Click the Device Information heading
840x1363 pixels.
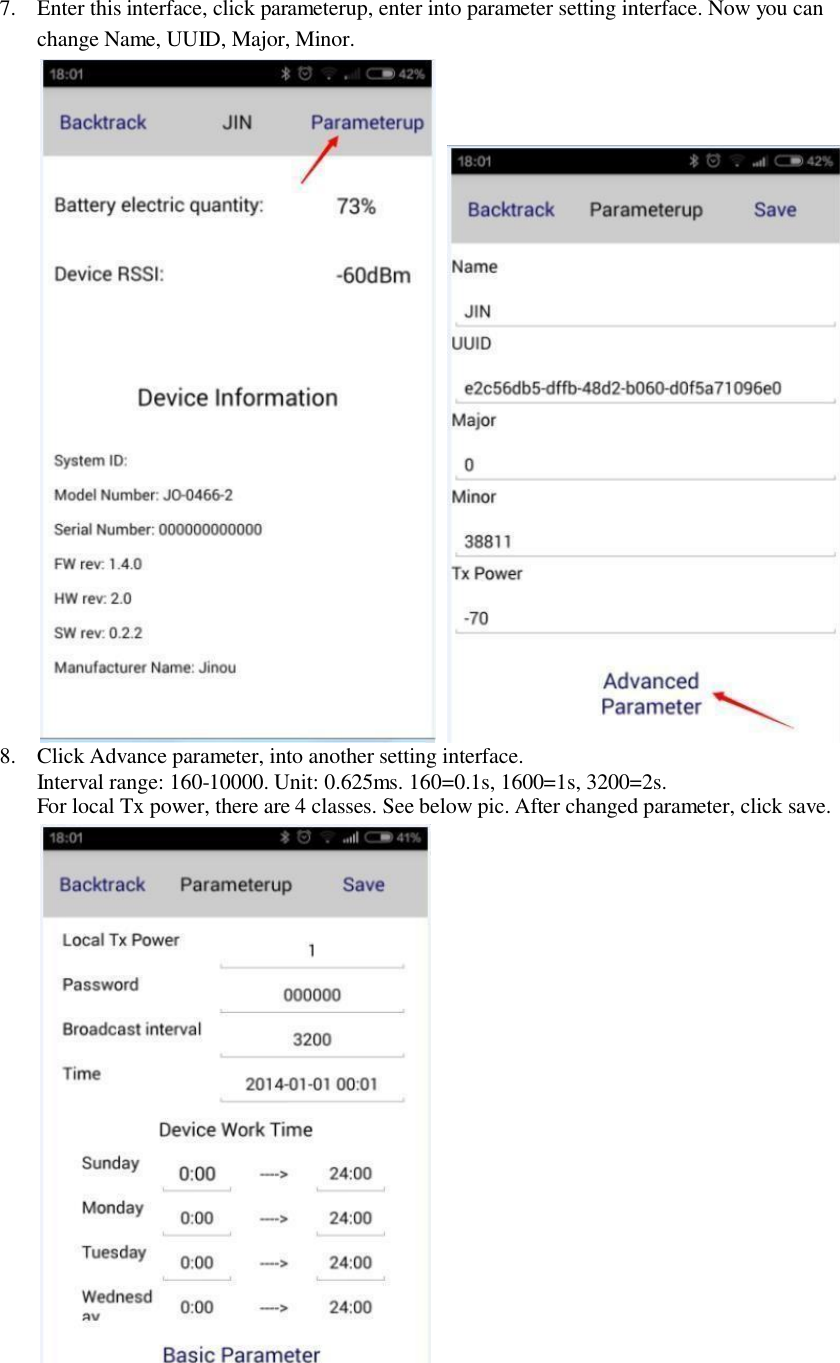(238, 398)
